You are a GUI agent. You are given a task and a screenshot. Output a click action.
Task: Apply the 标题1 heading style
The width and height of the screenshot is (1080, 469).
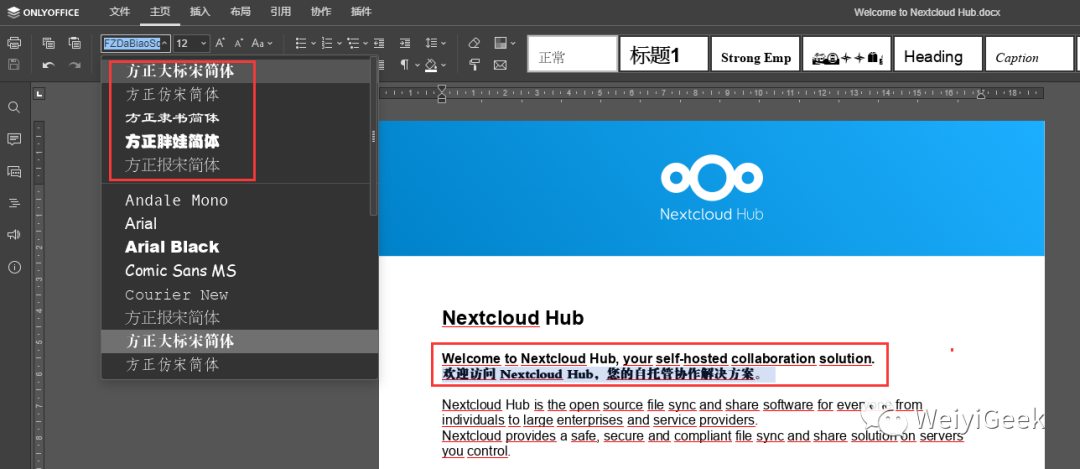(x=664, y=54)
